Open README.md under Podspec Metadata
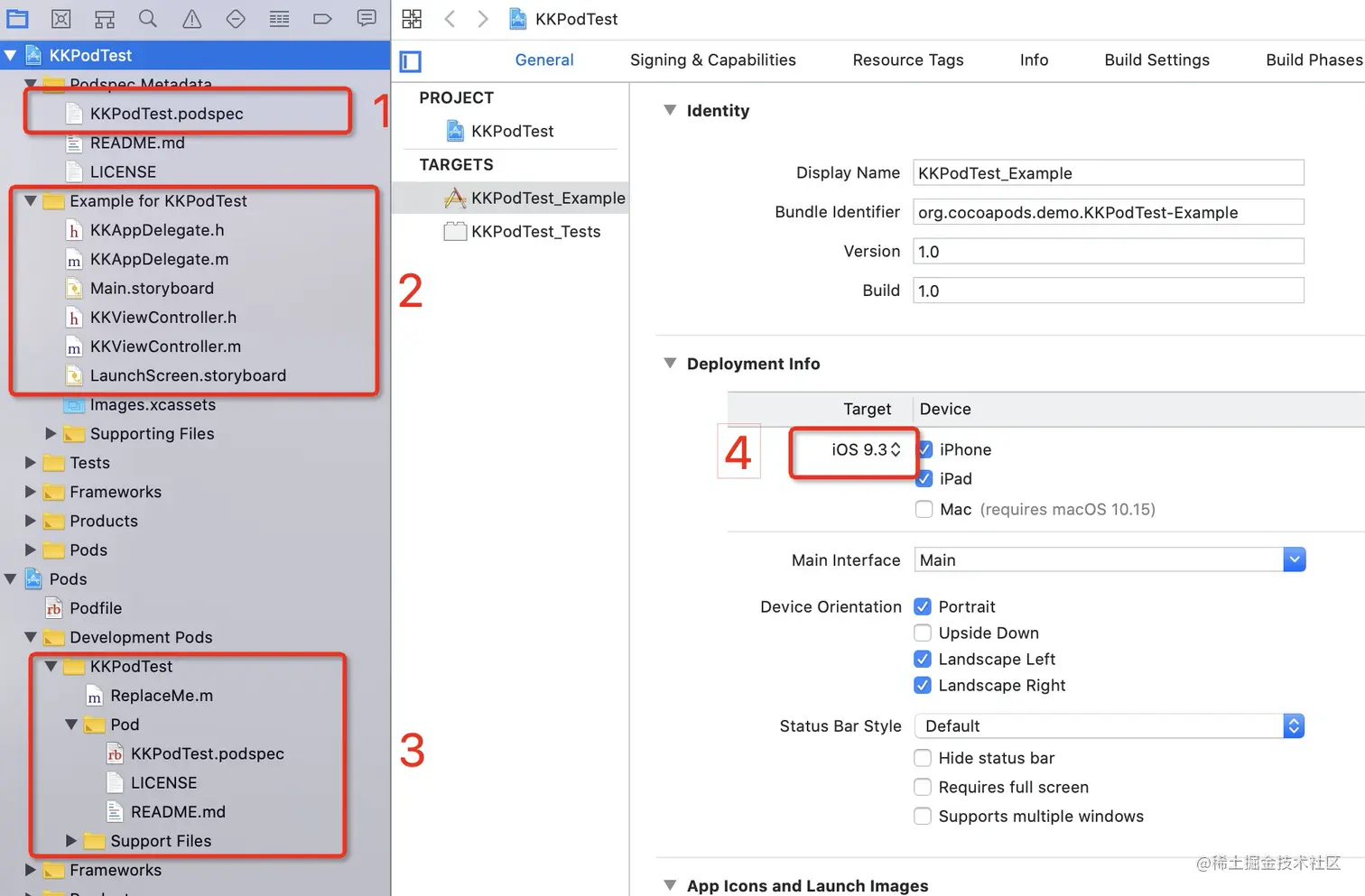Image resolution: width=1365 pixels, height=896 pixels. (137, 143)
